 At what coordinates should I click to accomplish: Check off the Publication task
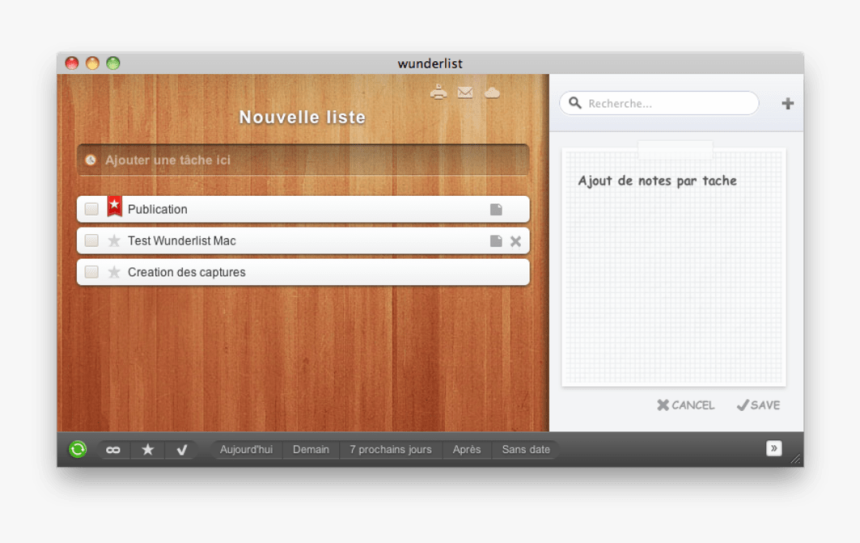[92, 209]
